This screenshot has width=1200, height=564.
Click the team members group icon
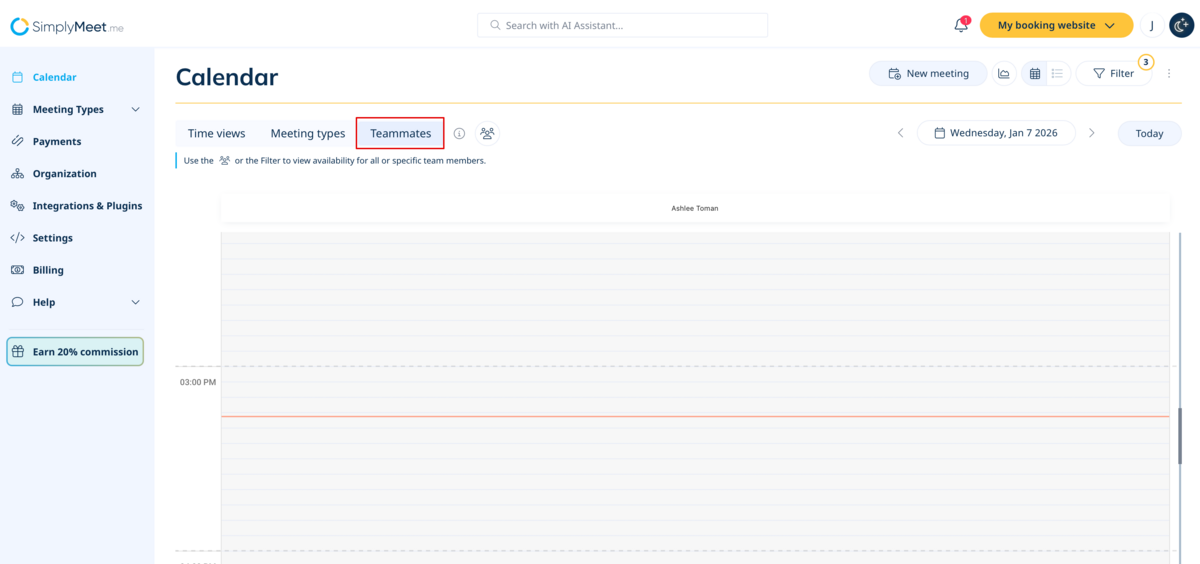point(487,133)
